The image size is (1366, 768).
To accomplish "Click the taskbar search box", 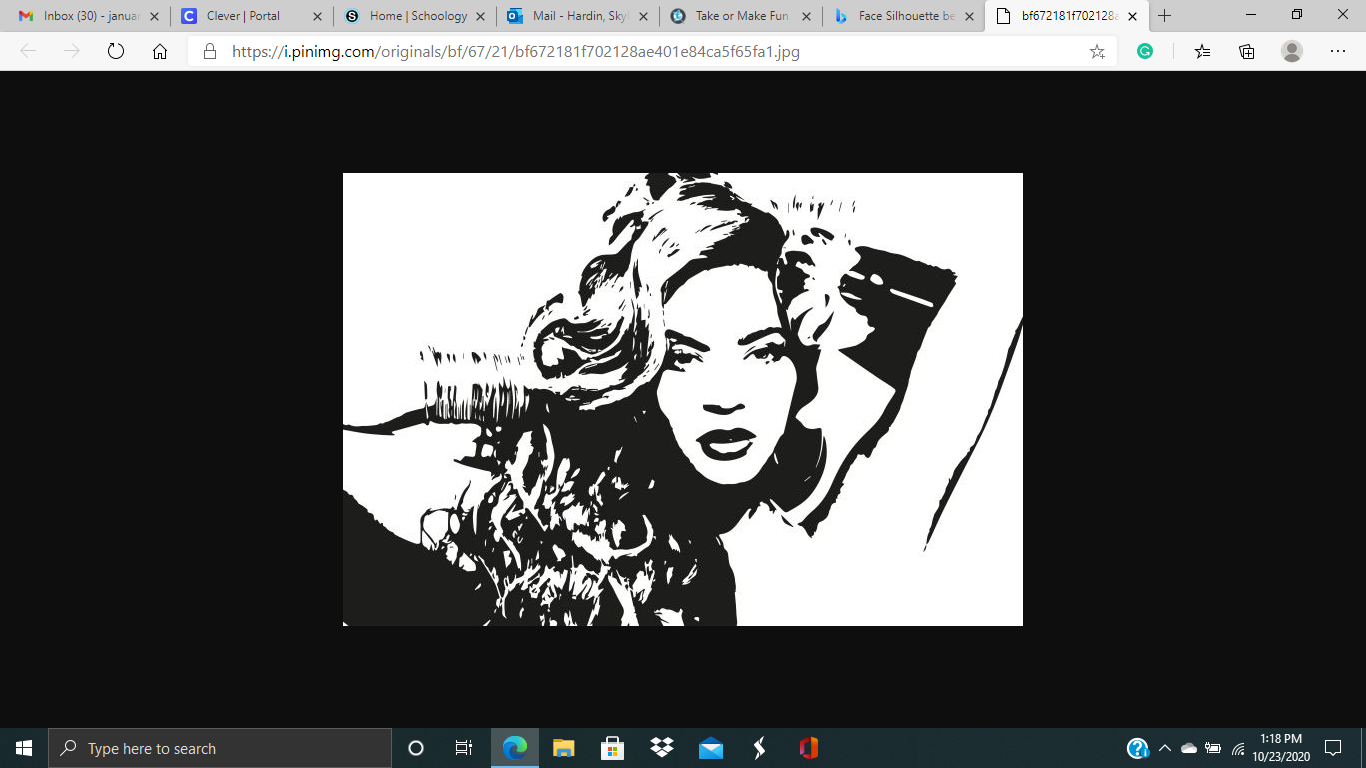I will [x=220, y=748].
